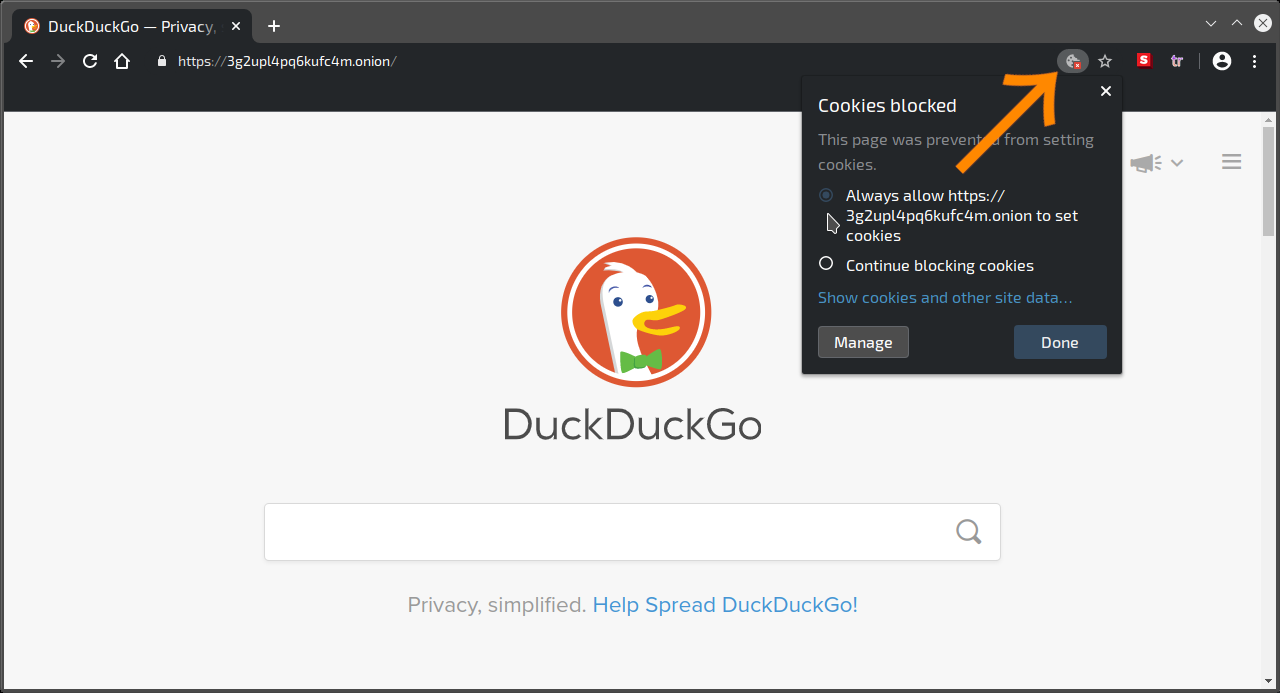Expand the chevron next to megaphone
Screen dimensions: 1280x693
1177,163
